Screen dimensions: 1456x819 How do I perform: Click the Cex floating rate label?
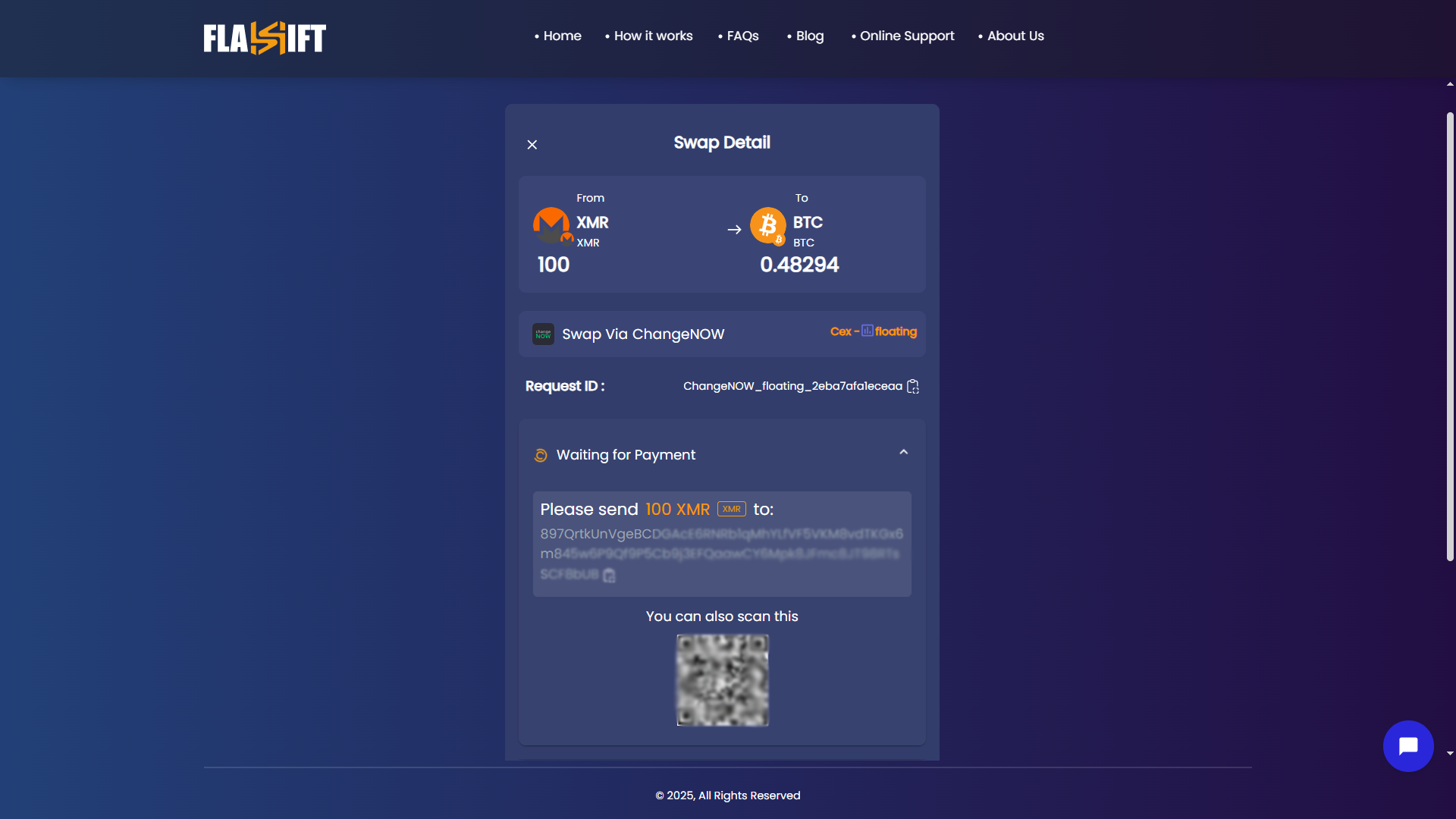point(873,332)
